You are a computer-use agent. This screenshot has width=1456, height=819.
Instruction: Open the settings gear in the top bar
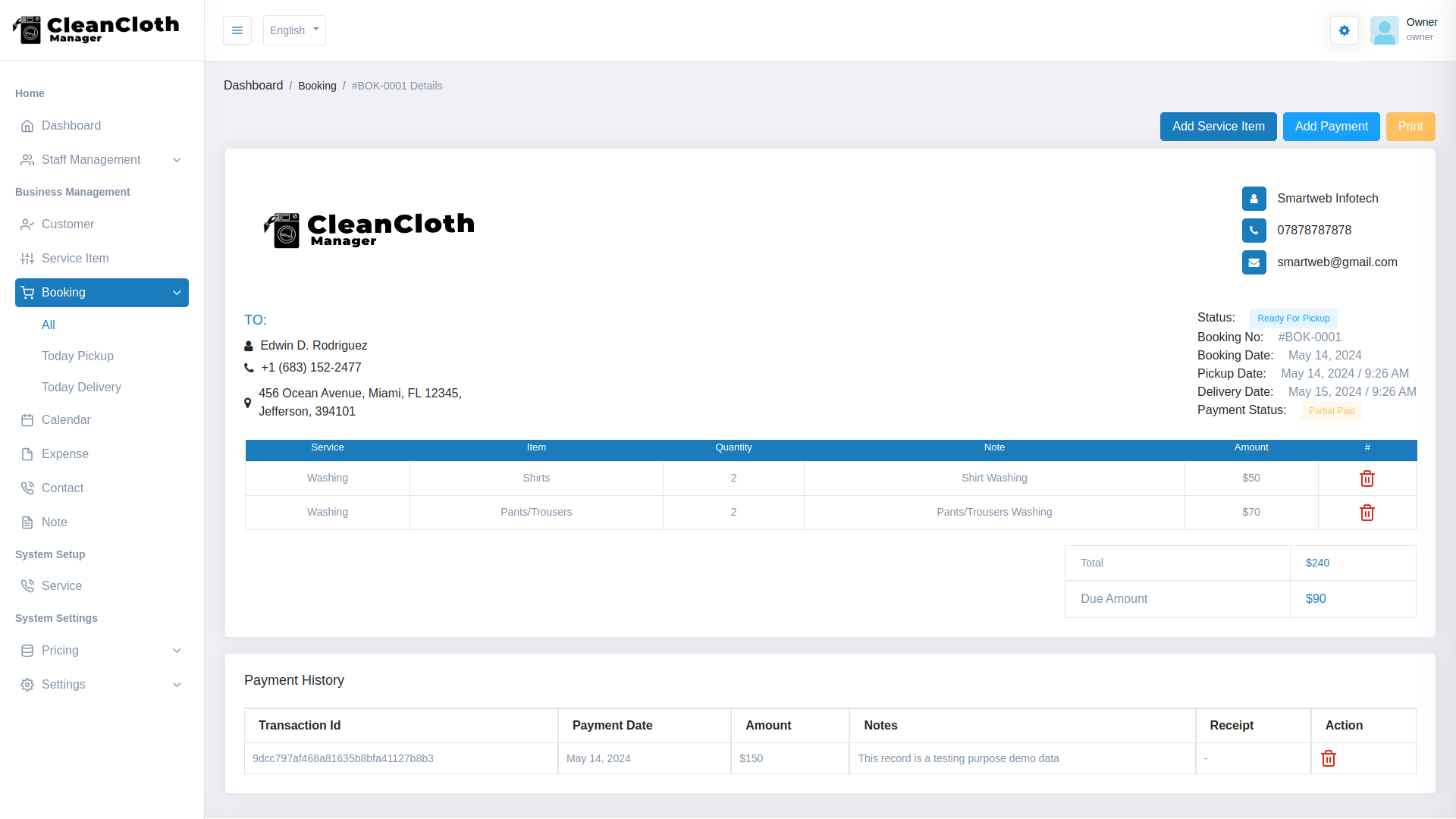point(1344,30)
